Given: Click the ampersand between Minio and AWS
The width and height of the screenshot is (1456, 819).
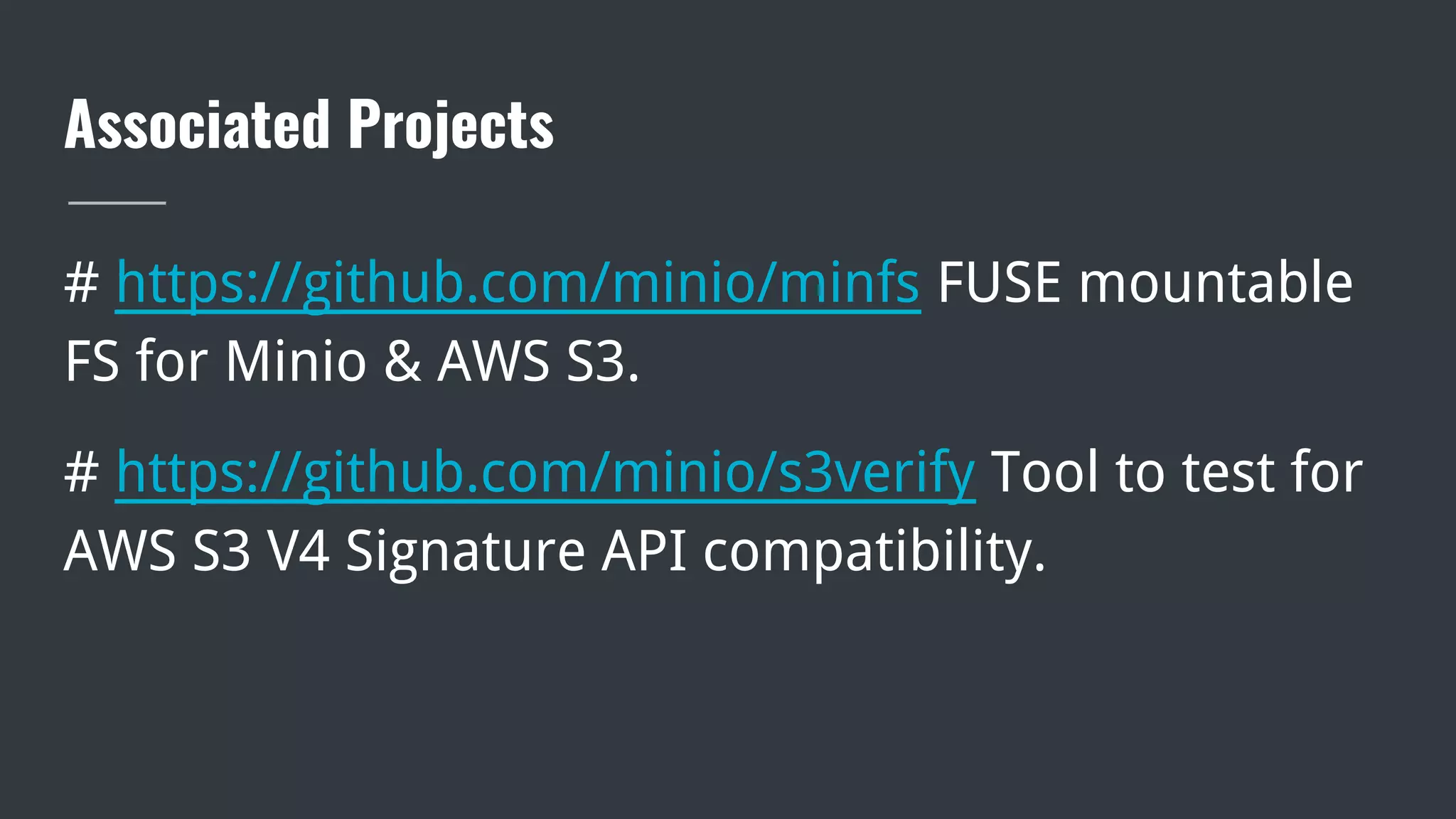Looking at the screenshot, I should pyautogui.click(x=402, y=361).
